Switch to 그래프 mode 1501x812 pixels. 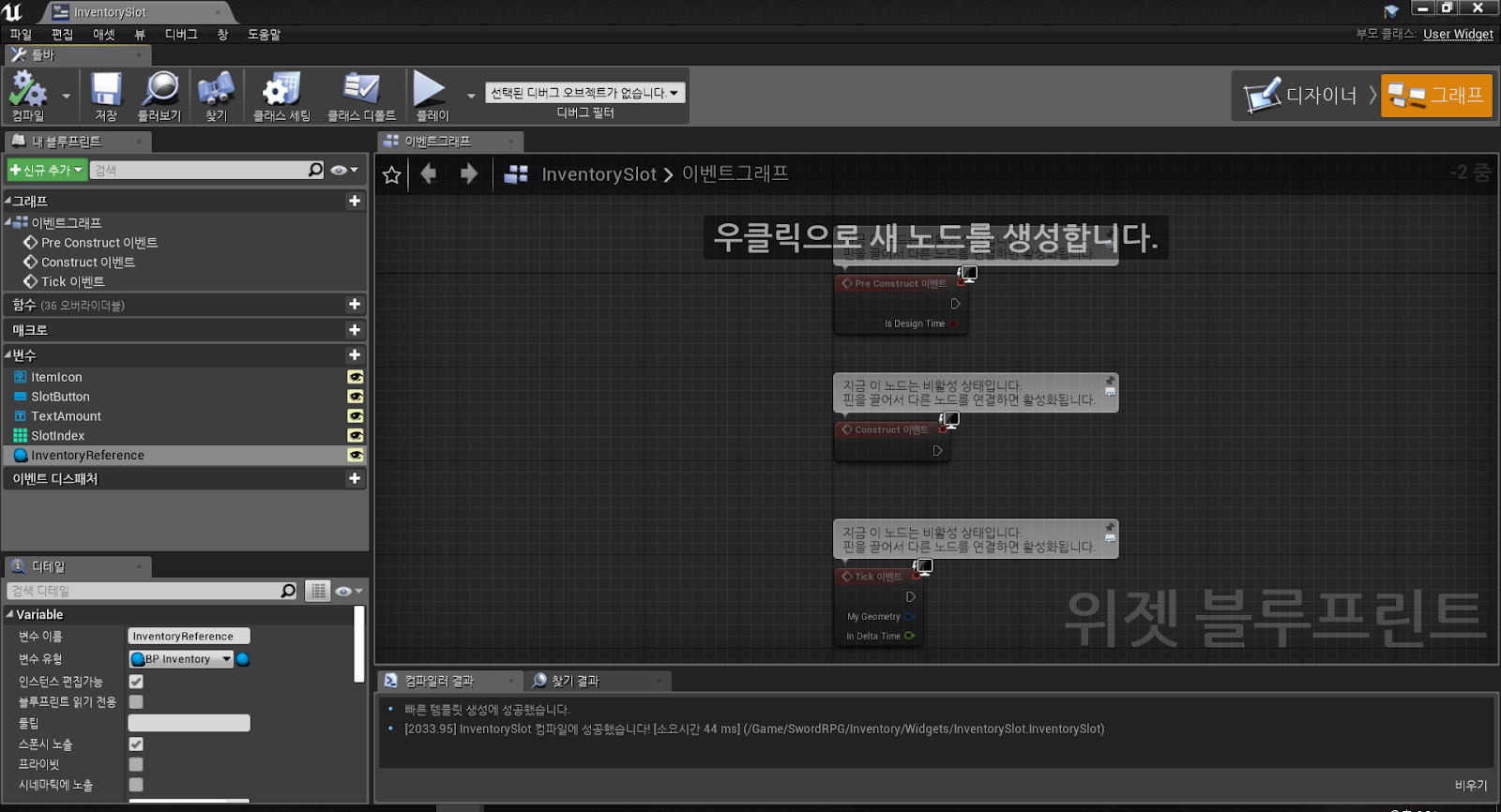click(1436, 96)
